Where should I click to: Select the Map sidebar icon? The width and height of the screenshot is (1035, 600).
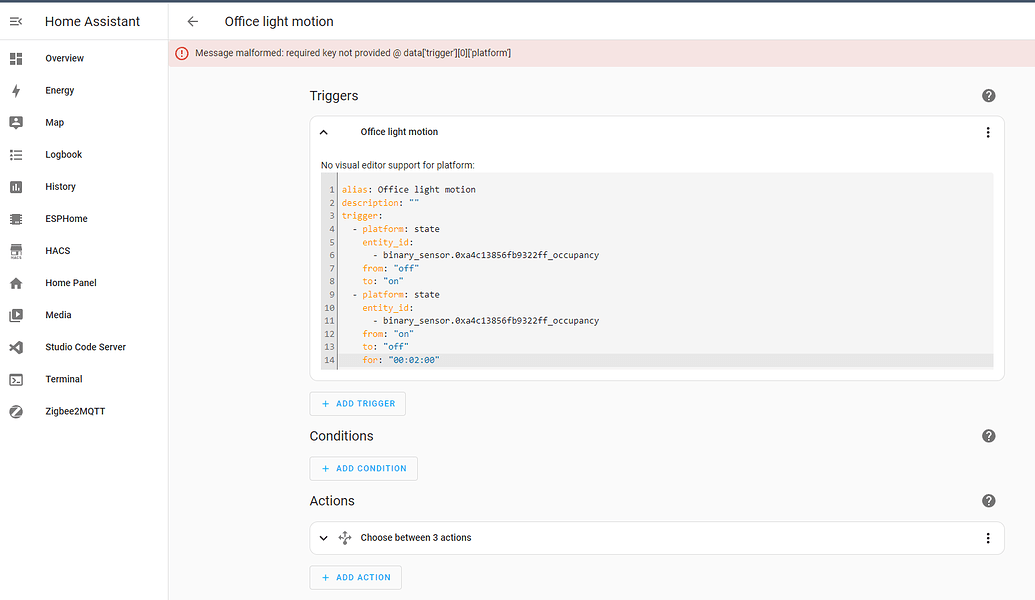pos(16,122)
